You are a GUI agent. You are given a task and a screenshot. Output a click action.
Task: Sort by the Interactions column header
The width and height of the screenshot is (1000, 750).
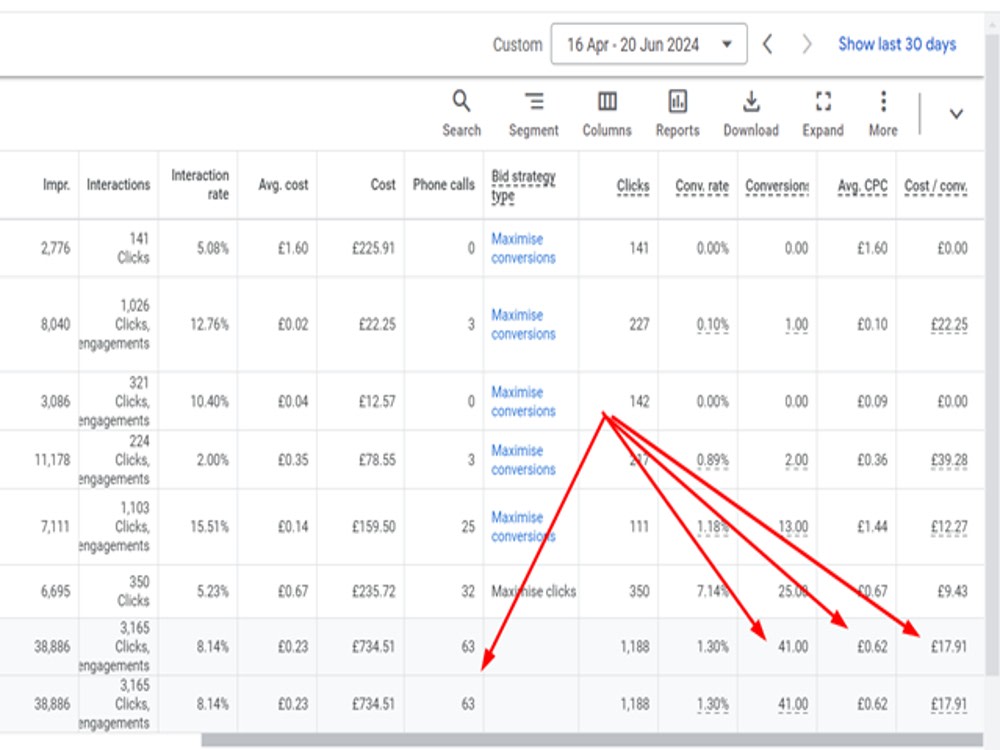point(118,185)
